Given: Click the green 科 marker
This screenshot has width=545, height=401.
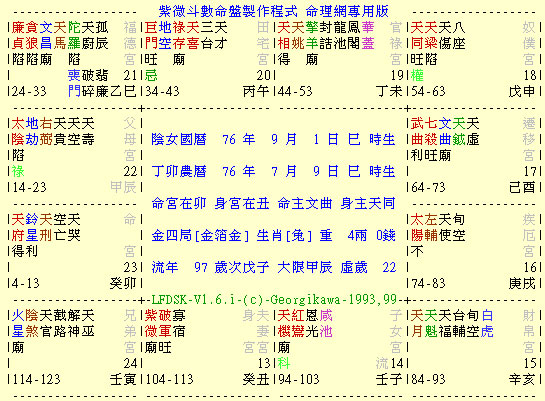Looking at the screenshot, I should click(x=284, y=363).
